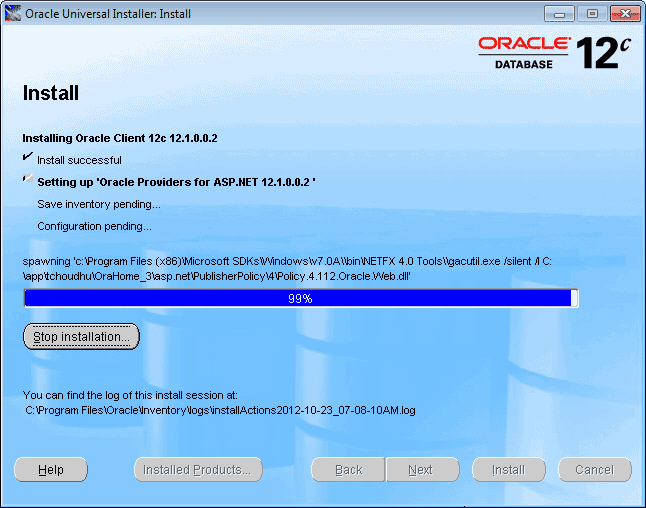This screenshot has height=508, width=646.
Task: Maximize the installer window
Action: [592, 14]
